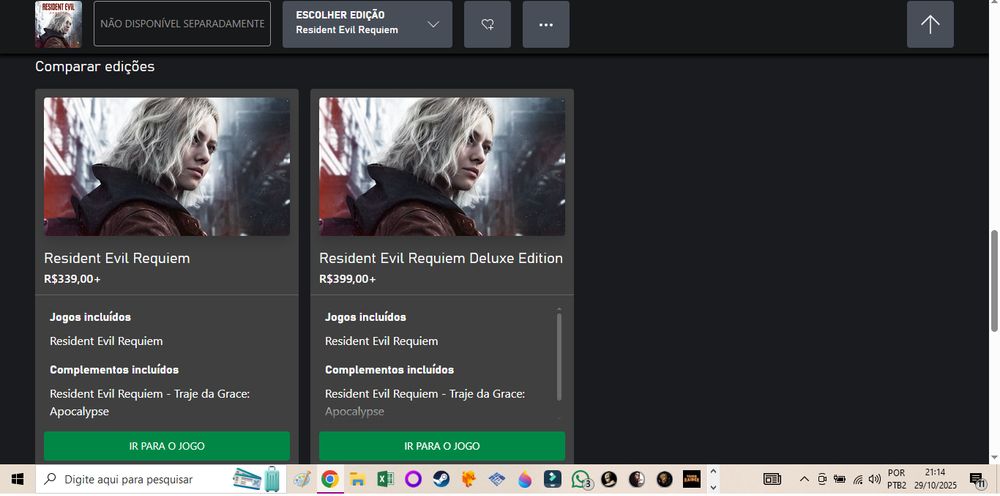The height and width of the screenshot is (496, 1000).
Task: Open Steam from the taskbar
Action: [x=441, y=480]
